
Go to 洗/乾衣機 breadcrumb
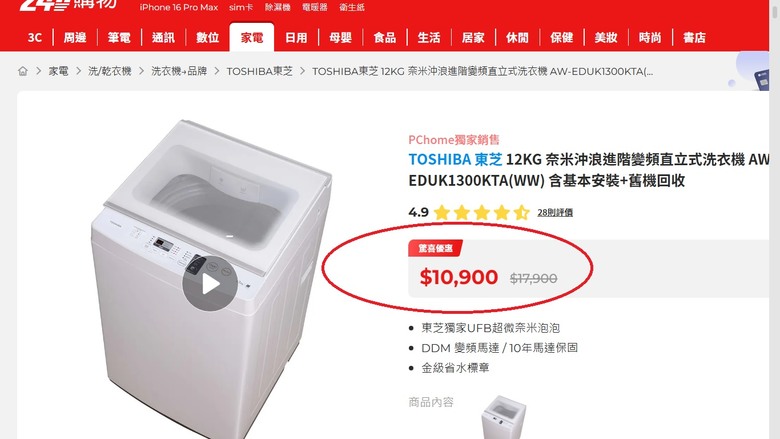click(109, 72)
